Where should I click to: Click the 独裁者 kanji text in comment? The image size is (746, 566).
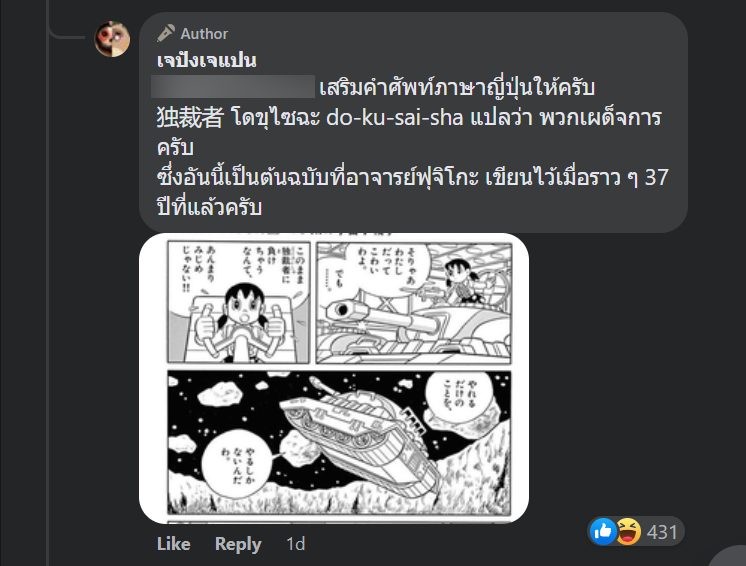(x=190, y=117)
